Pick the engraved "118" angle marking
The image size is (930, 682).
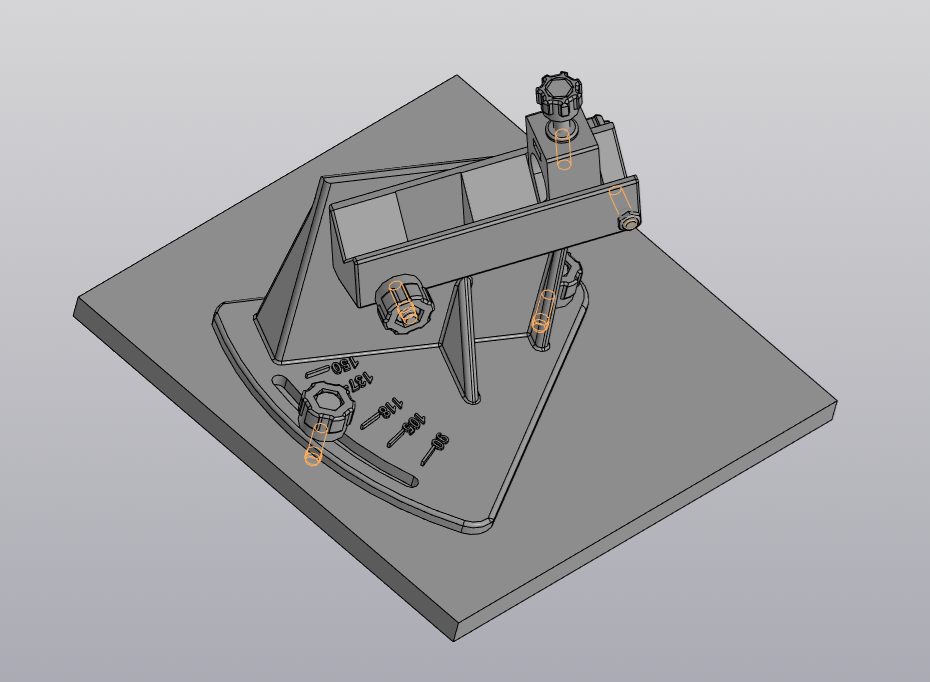point(390,407)
